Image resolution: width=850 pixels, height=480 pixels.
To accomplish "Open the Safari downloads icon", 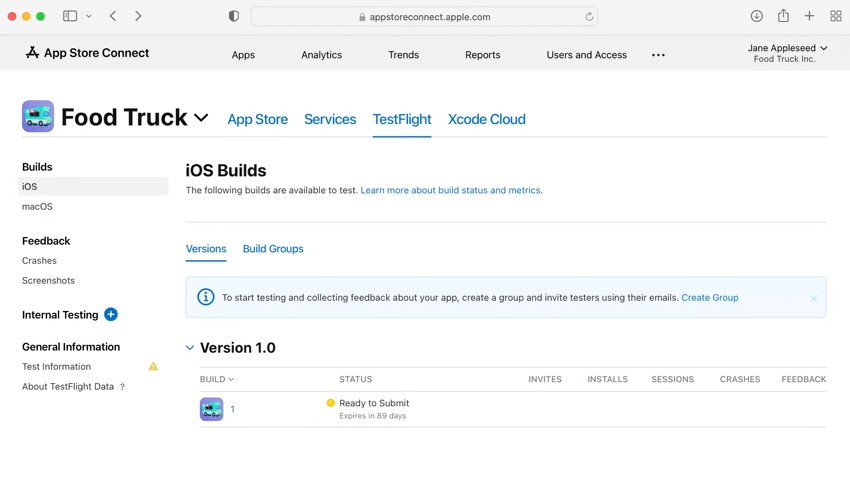I will (x=757, y=16).
